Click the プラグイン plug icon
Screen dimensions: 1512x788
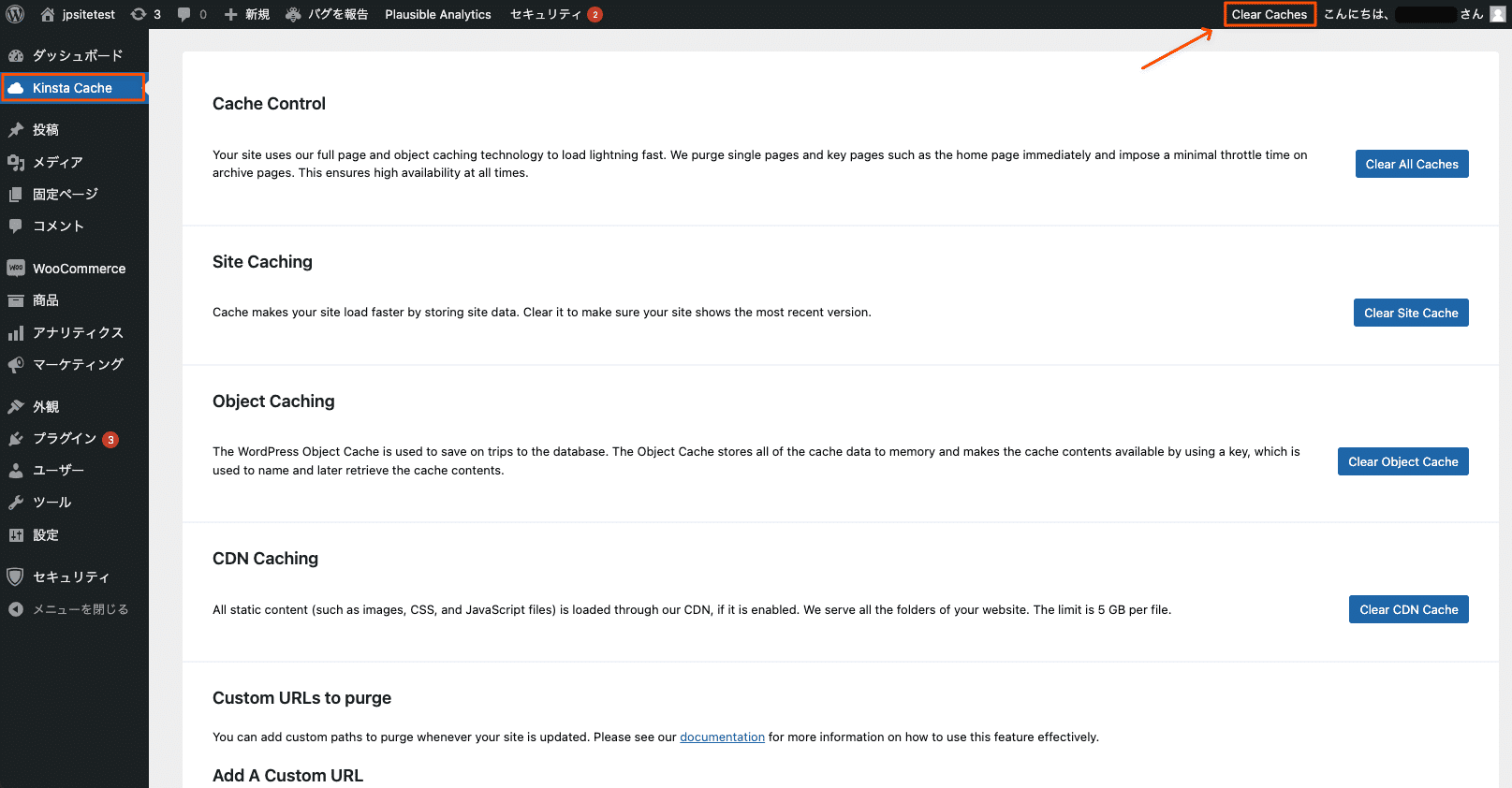click(x=16, y=438)
